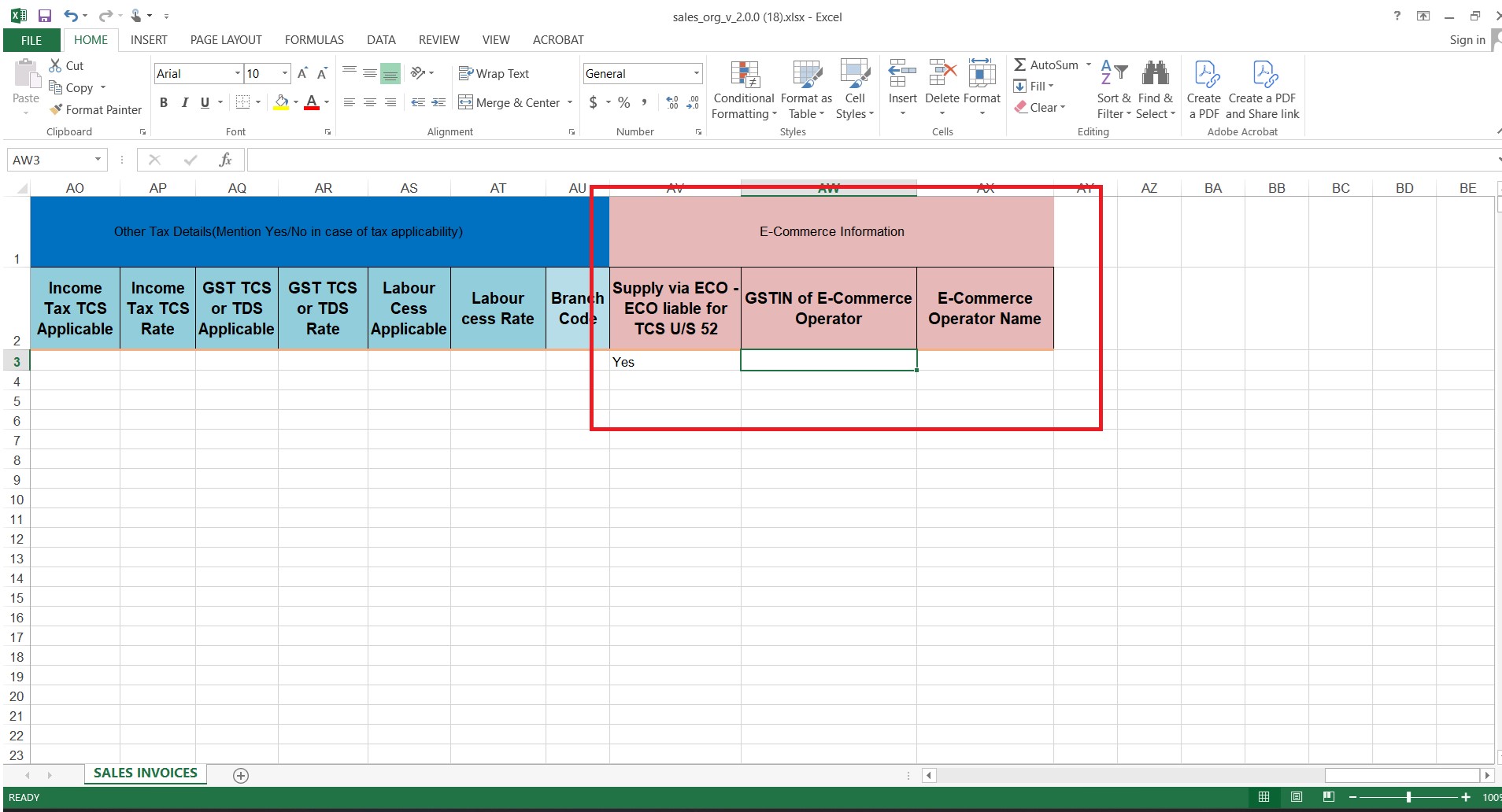Redo the last undone action
Screen dimensions: 1502x812
pyautogui.click(x=105, y=16)
